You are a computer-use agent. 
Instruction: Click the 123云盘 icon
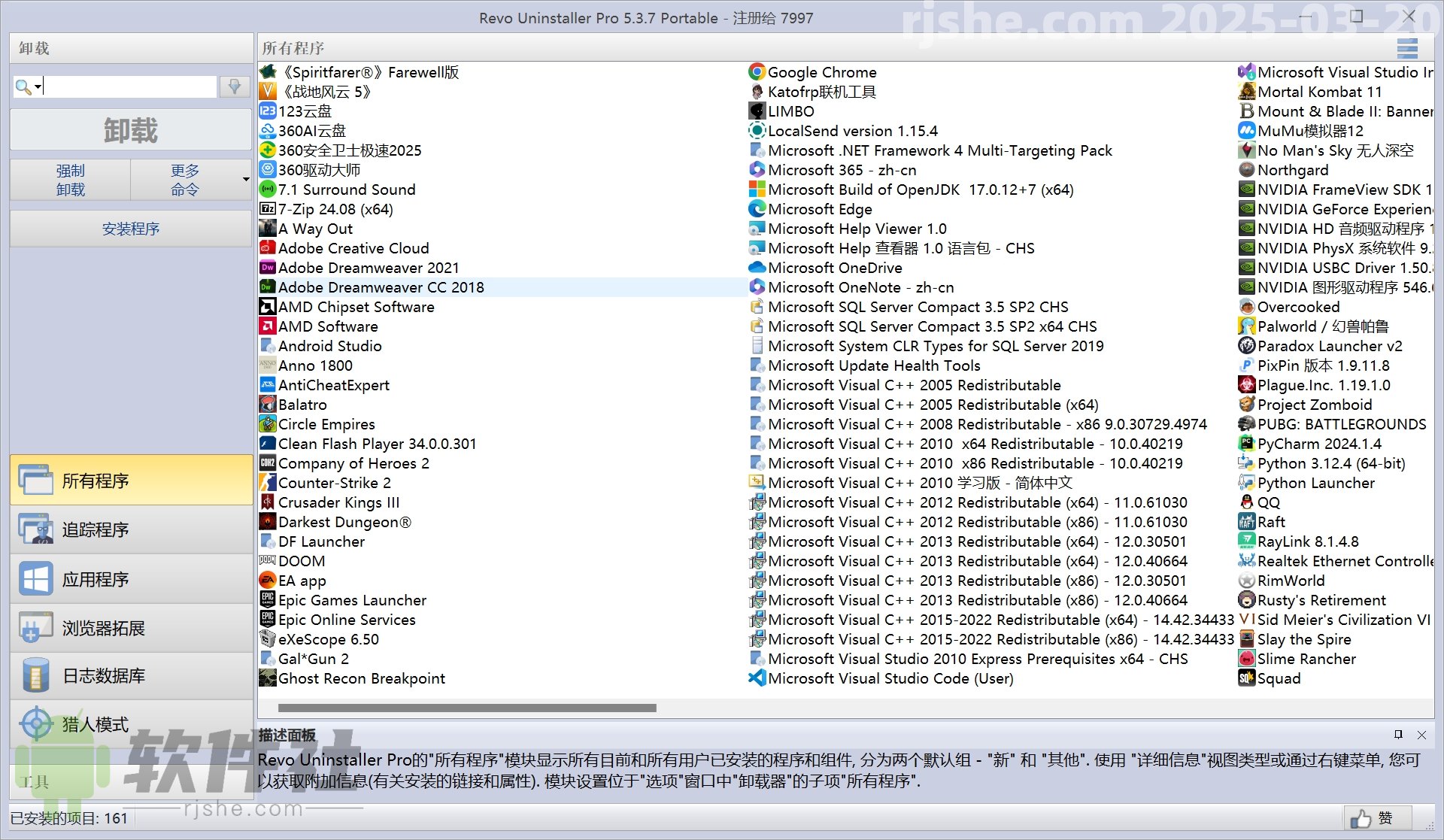(x=267, y=111)
